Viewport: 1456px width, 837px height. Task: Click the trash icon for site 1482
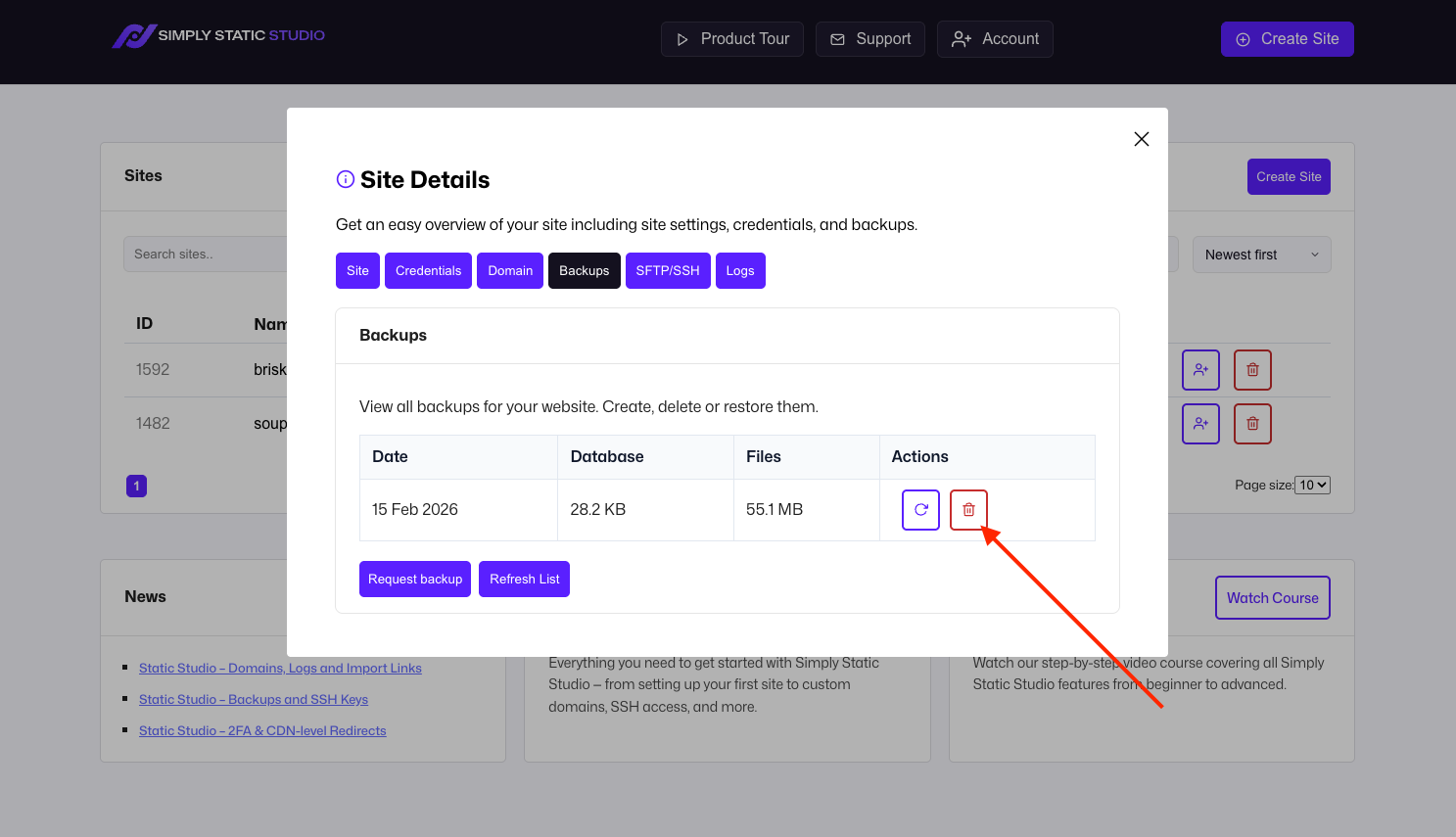coord(1252,424)
